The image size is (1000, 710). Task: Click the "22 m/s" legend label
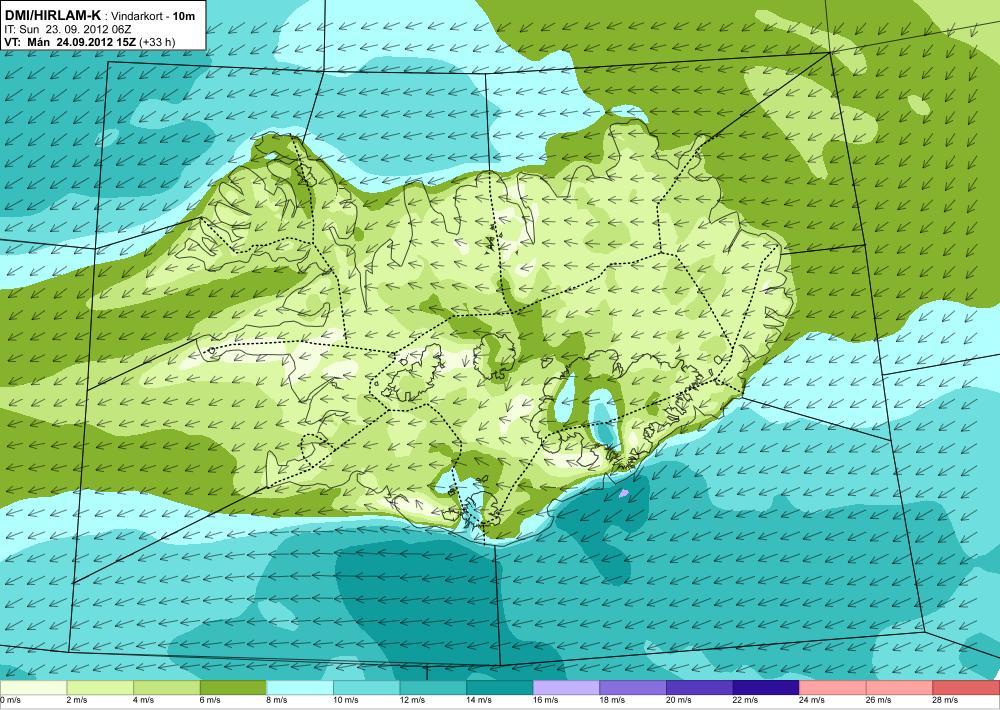(746, 700)
